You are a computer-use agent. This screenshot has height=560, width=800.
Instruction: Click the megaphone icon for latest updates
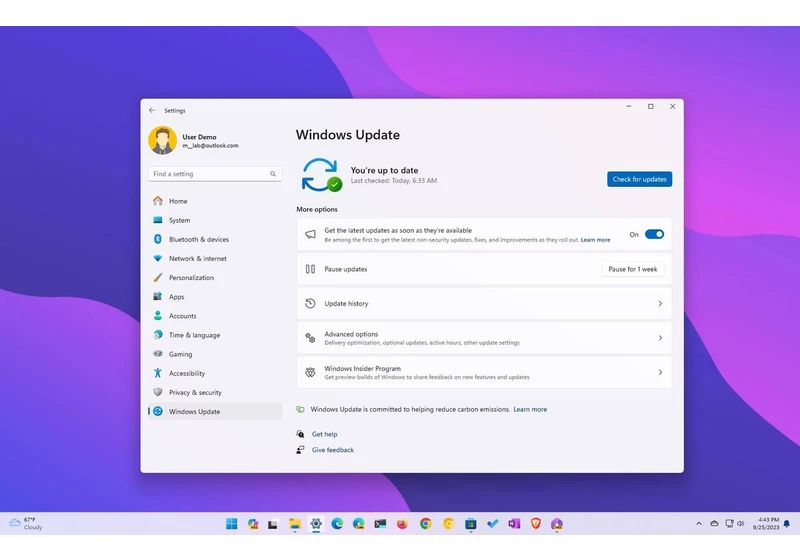click(310, 234)
